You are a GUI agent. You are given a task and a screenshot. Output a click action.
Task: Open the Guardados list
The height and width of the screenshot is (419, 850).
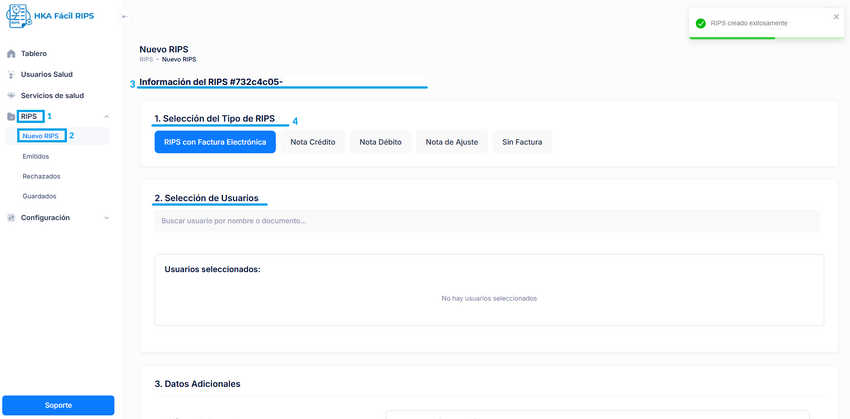(39, 197)
